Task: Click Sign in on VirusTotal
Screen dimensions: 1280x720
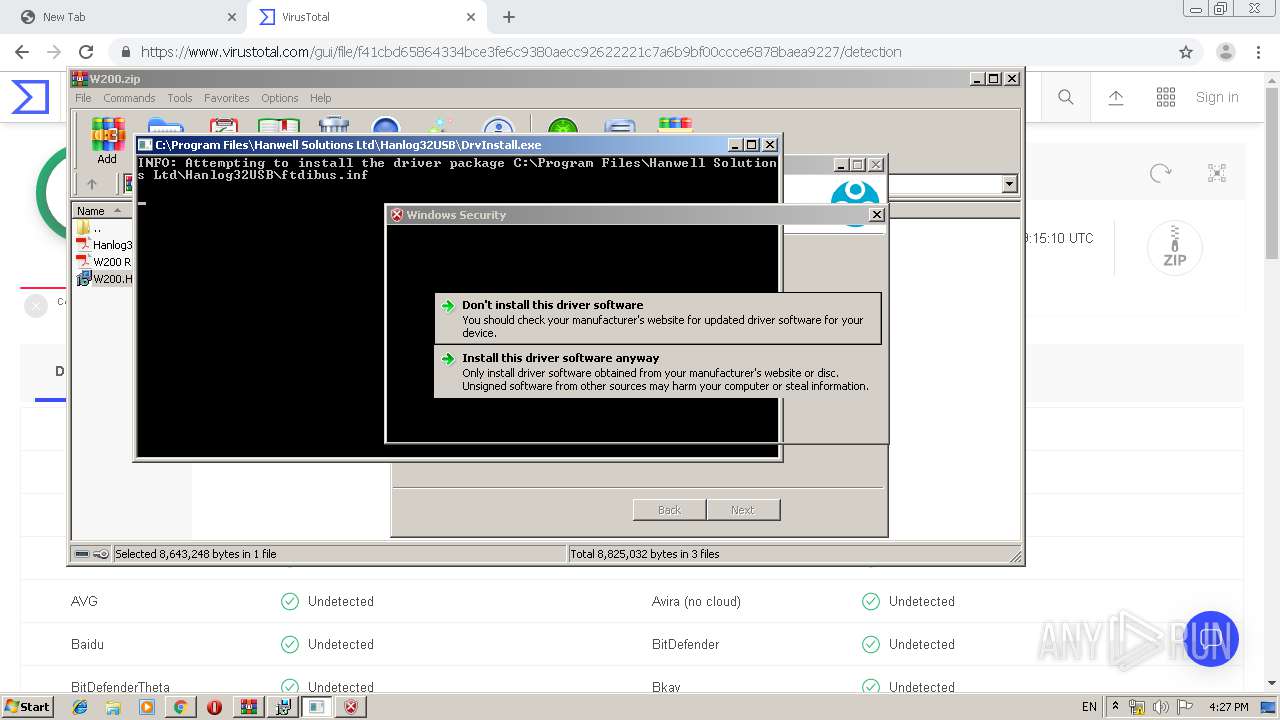Action: pos(1217,97)
